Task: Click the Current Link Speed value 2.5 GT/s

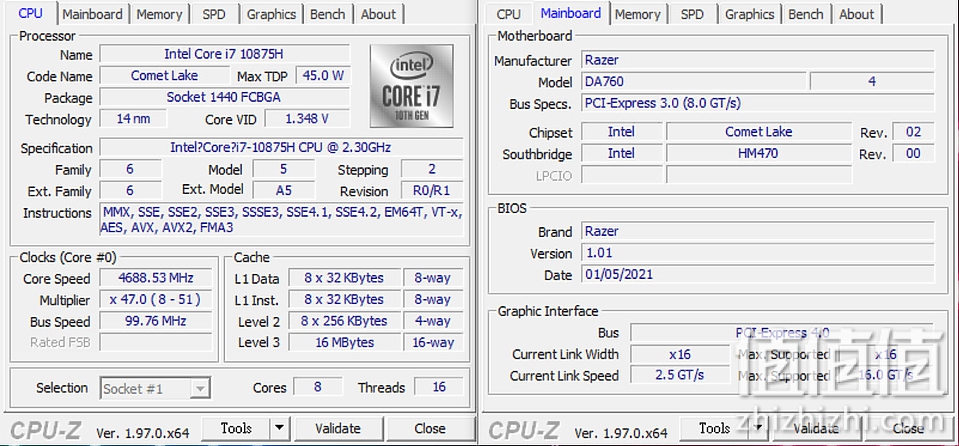Action: [679, 374]
